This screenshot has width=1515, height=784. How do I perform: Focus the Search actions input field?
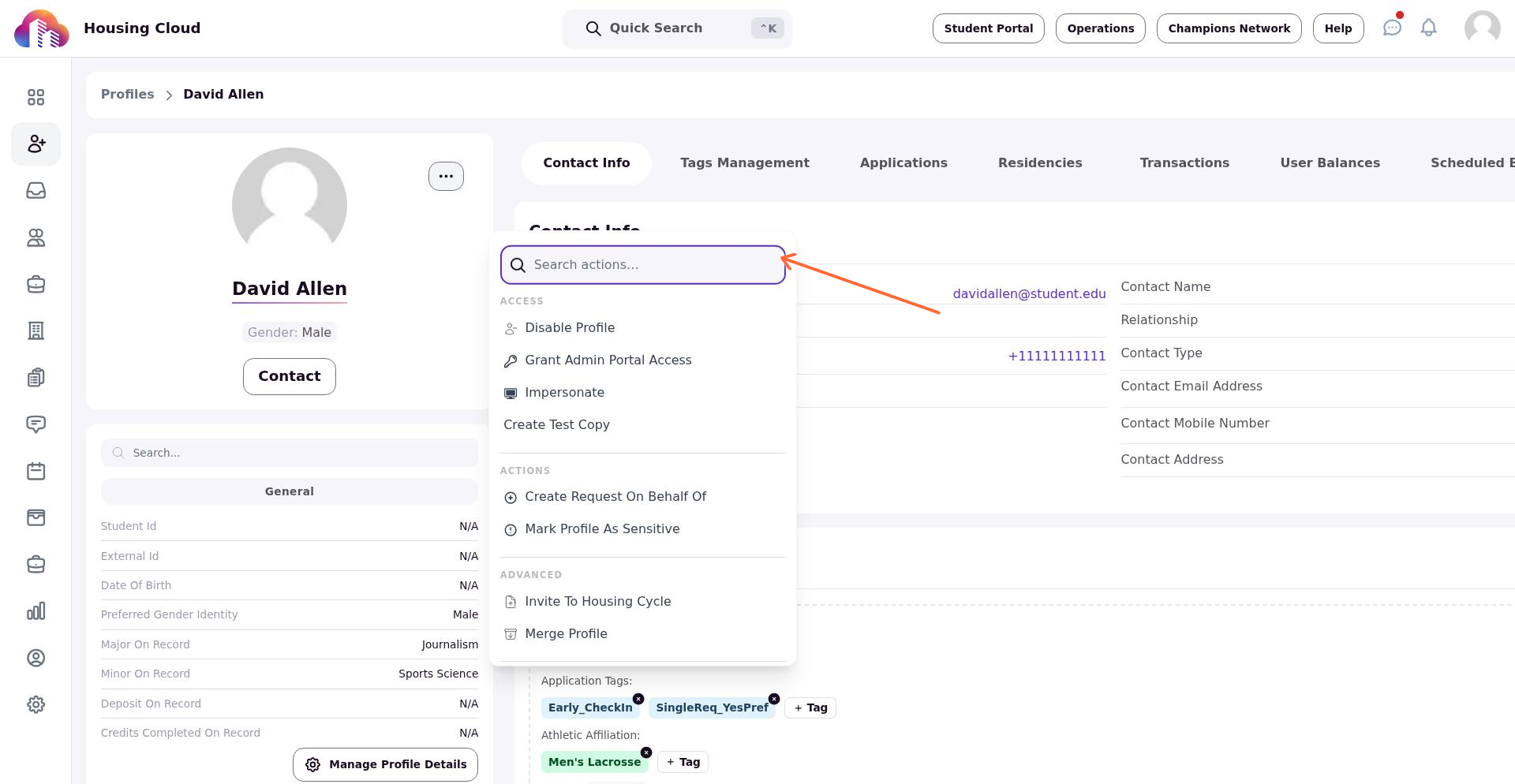pyautogui.click(x=643, y=265)
